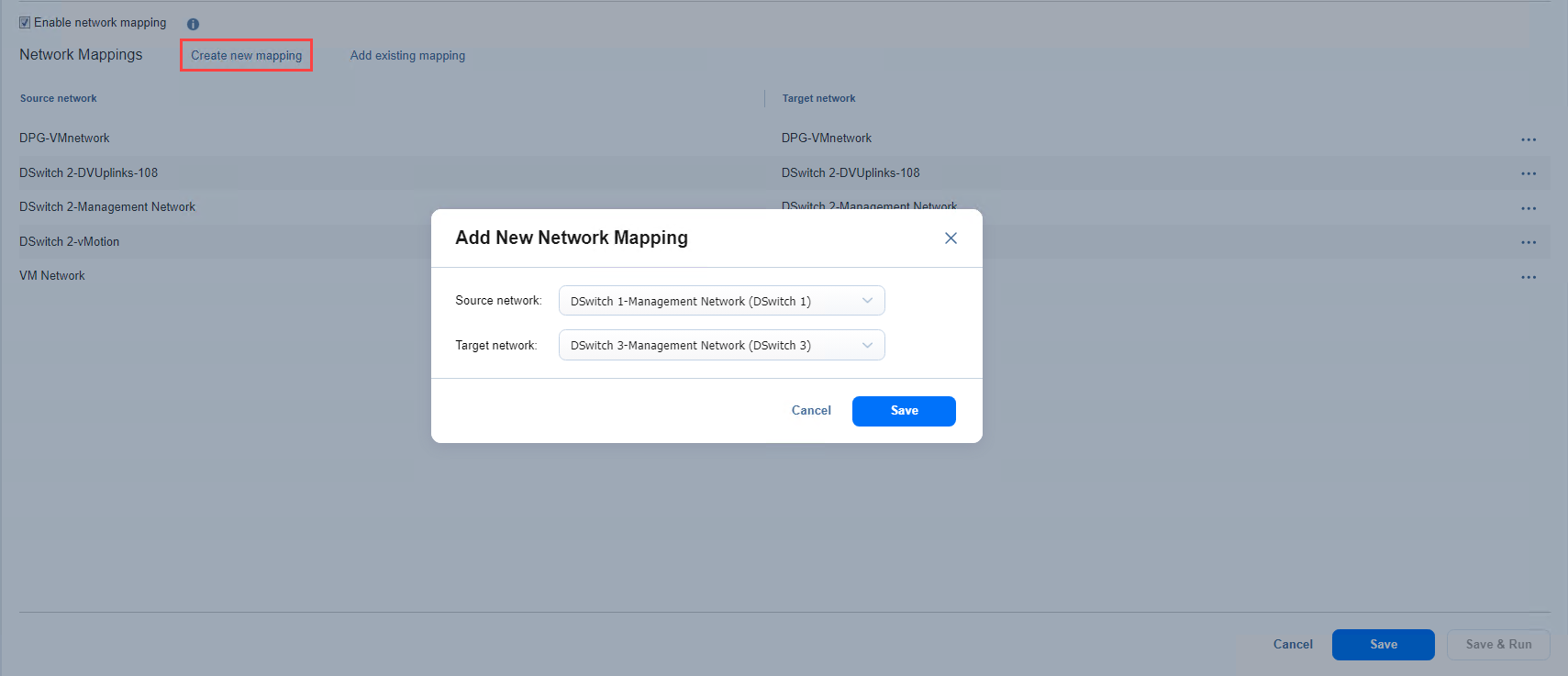Screen dimensions: 1568x676
Task: Open options menu for DSwitch 2-DVUplinks-108 row
Action: click(x=1528, y=173)
